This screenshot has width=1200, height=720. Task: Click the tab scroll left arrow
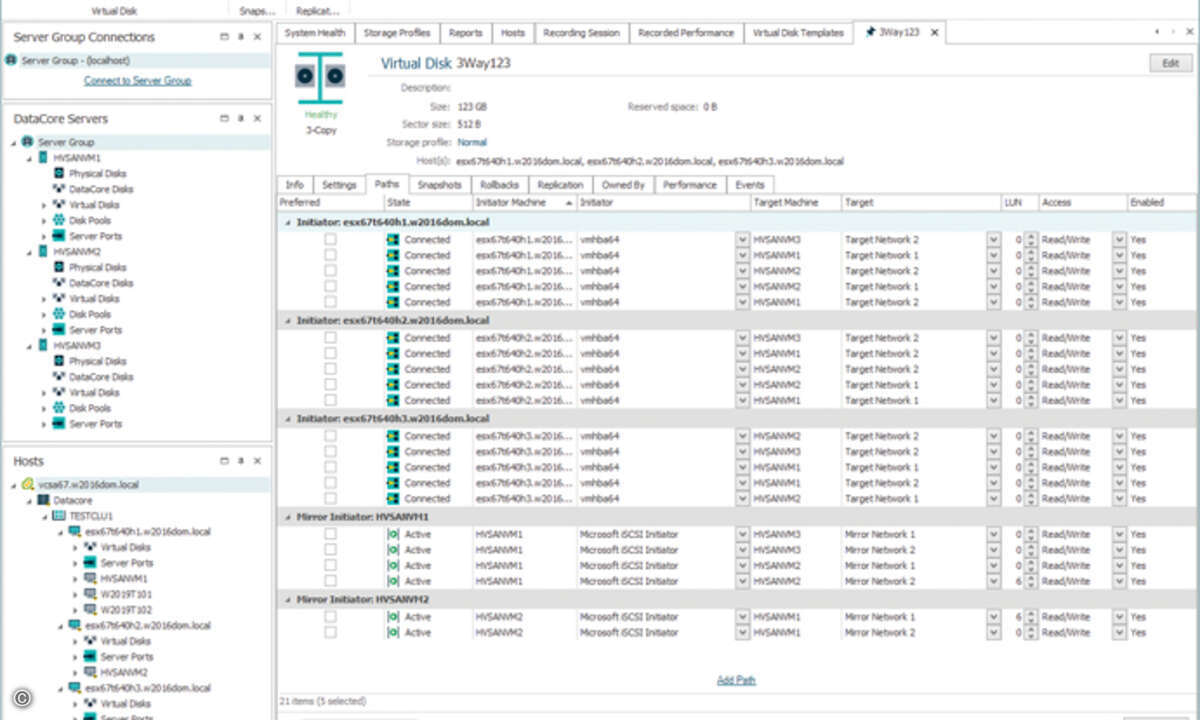click(x=1157, y=32)
